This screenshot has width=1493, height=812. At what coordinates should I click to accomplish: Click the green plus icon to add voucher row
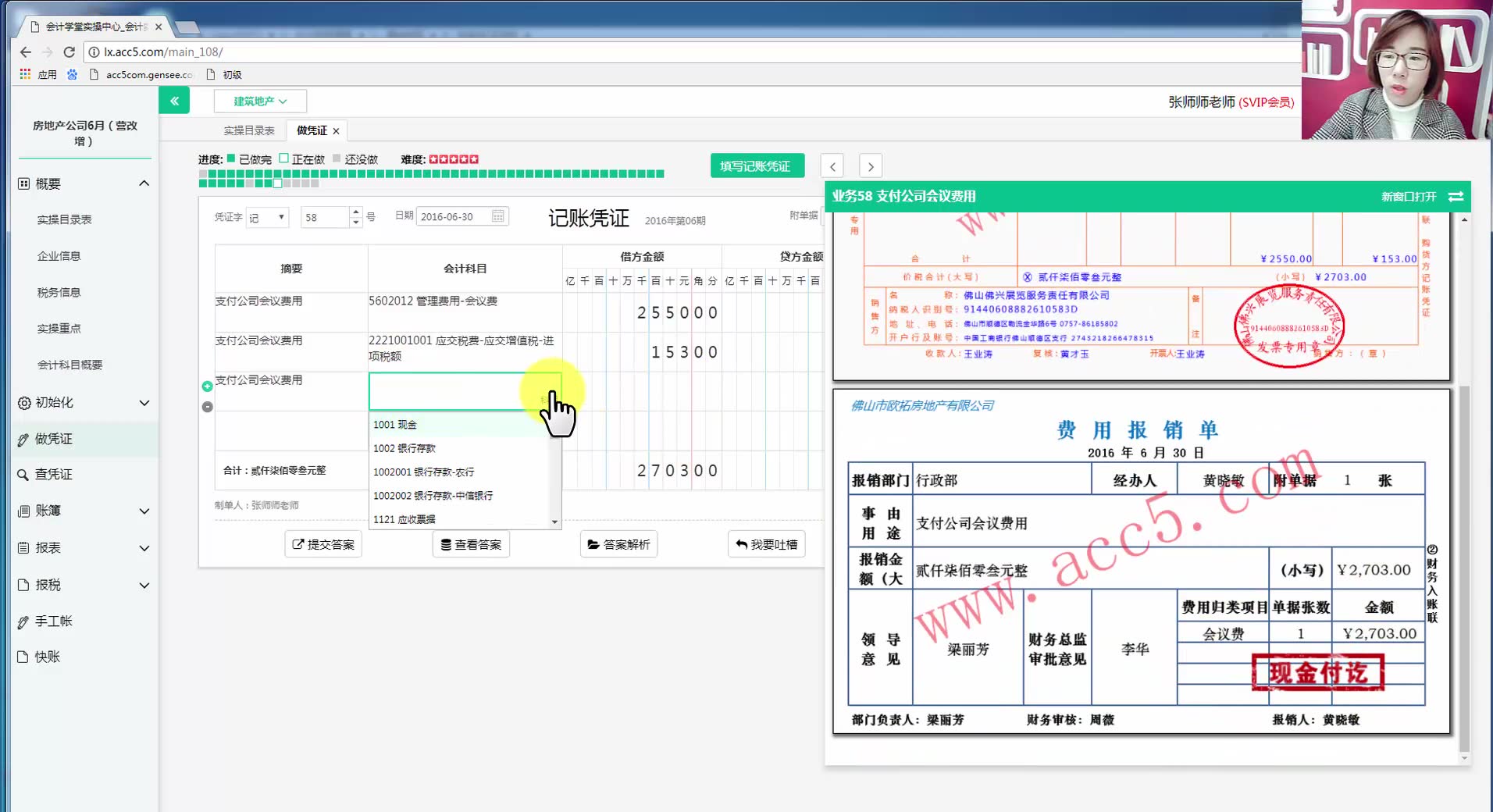206,386
